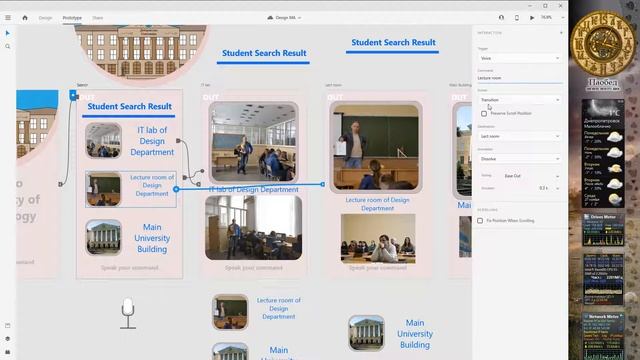Click the 76.9% zoom level value
The height and width of the screenshot is (360, 640).
546,18
